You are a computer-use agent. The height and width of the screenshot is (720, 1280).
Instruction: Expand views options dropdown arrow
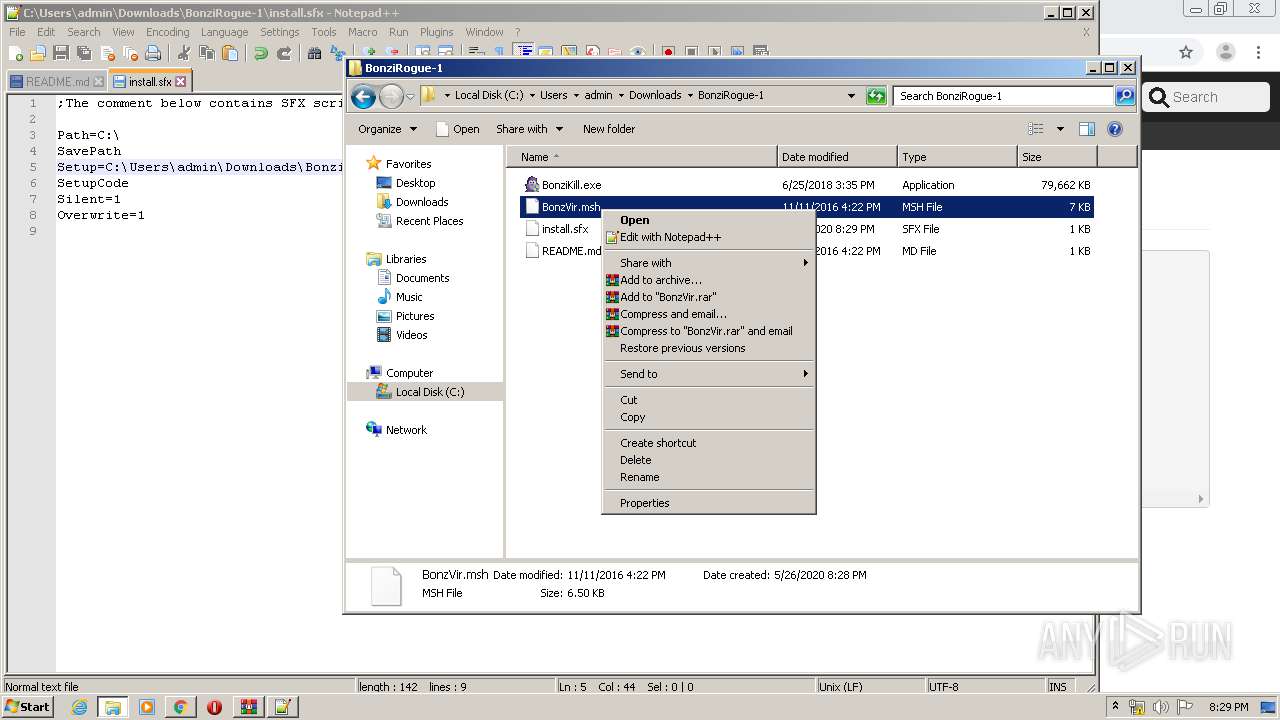click(1060, 129)
